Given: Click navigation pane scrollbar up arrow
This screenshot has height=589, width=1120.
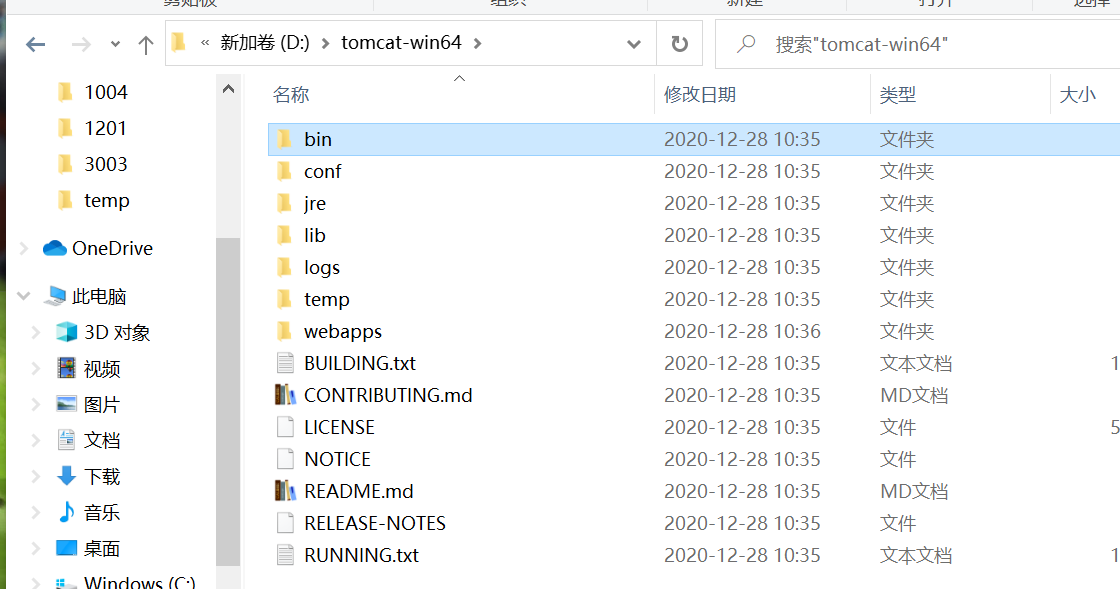Looking at the screenshot, I should (x=229, y=89).
